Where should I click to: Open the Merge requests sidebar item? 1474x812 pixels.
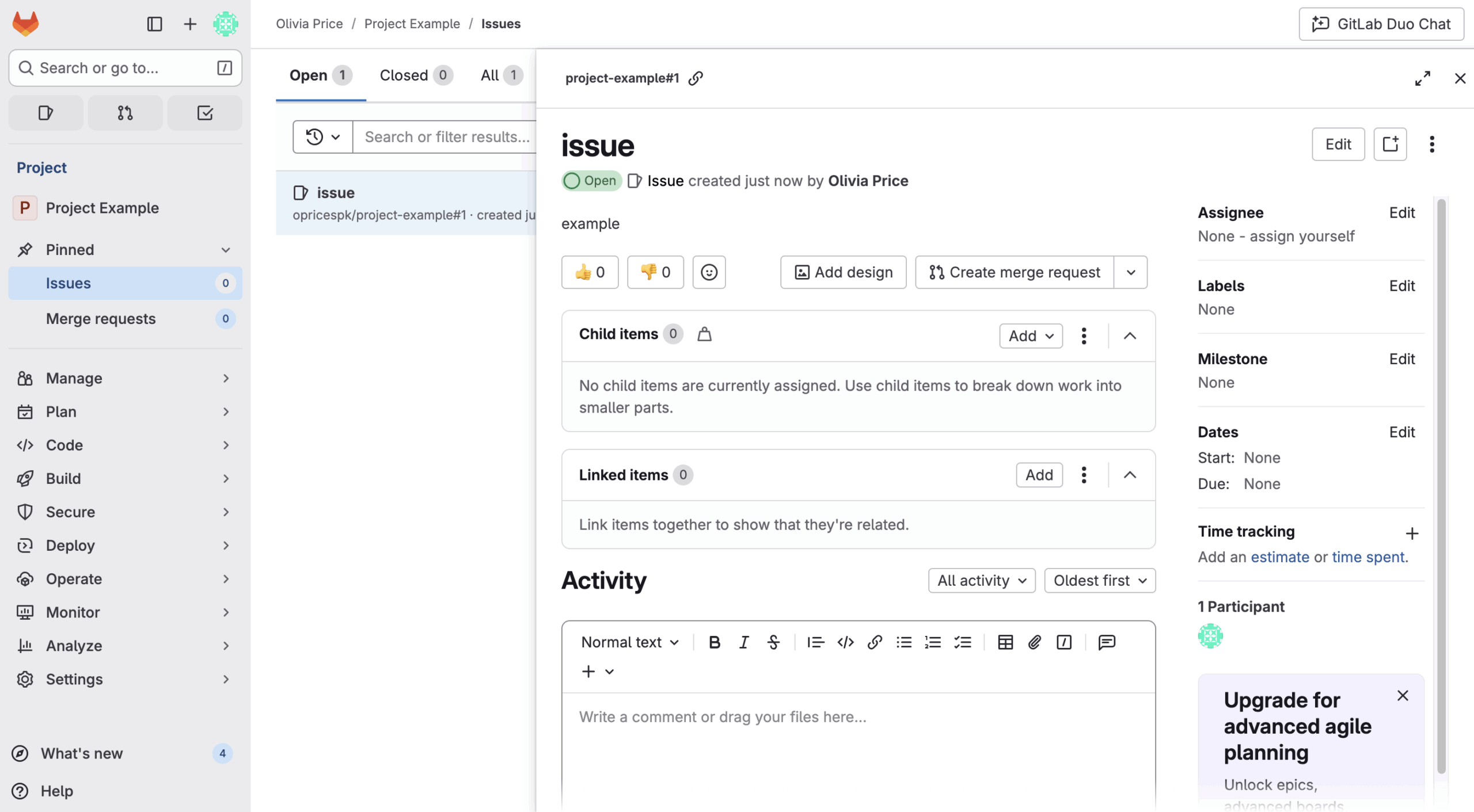pyautogui.click(x=101, y=319)
